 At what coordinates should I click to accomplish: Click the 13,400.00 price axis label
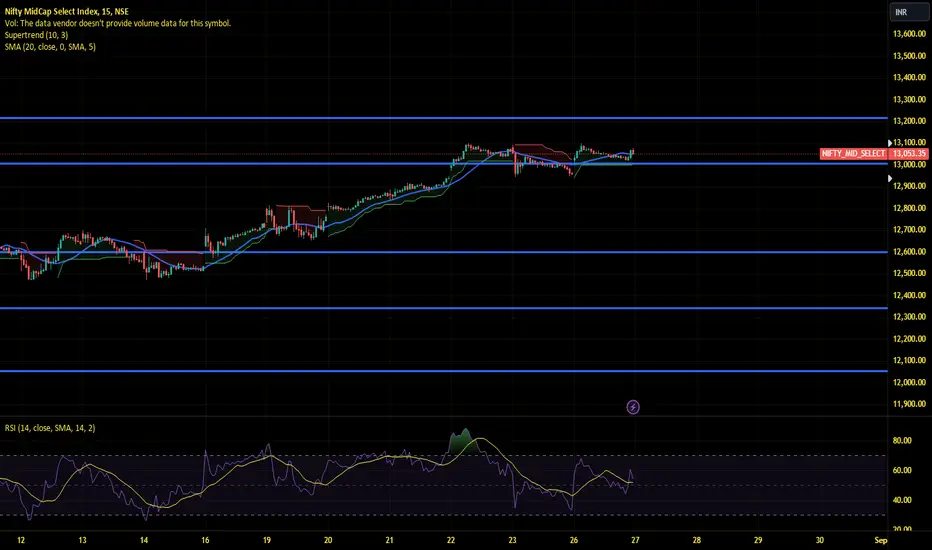pos(909,77)
